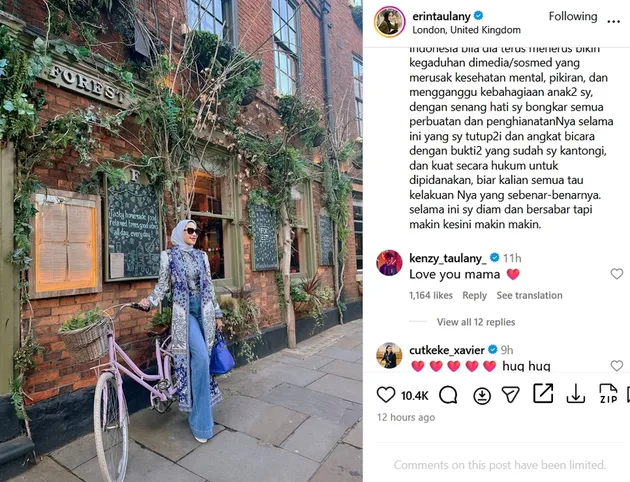View erintaulany profile picture story

[389, 22]
